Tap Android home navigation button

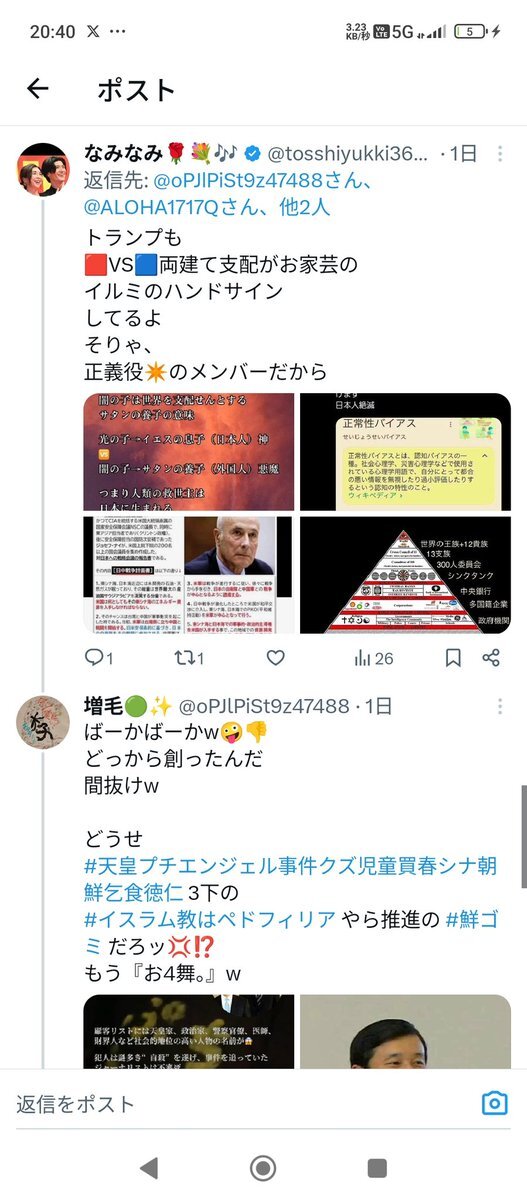coord(263,1167)
